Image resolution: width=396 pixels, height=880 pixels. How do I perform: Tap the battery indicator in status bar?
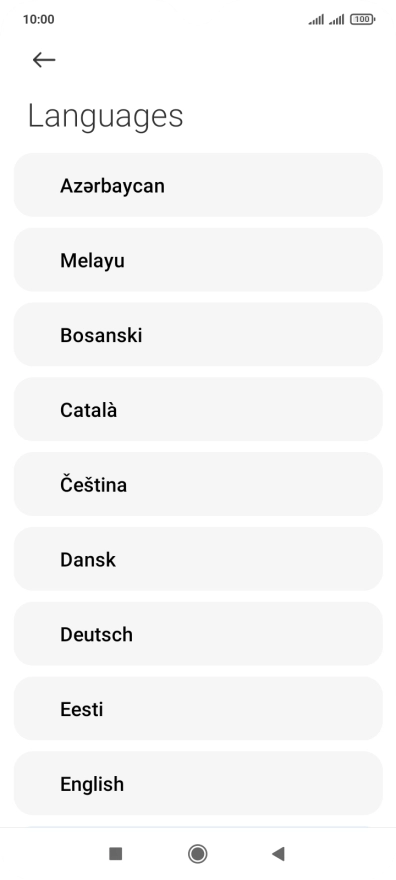362,20
